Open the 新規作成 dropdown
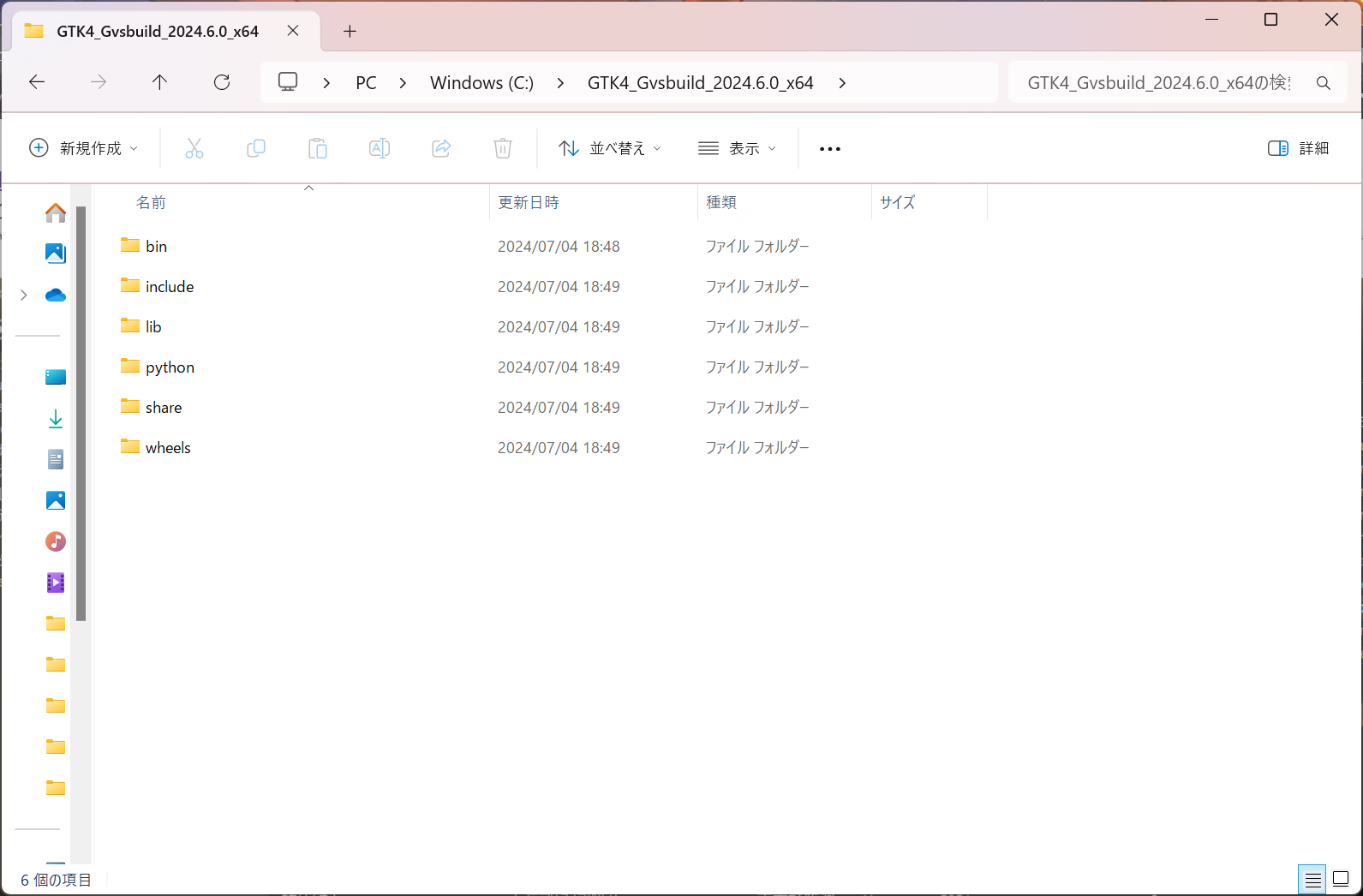Viewport: 1363px width, 896px height. click(84, 148)
